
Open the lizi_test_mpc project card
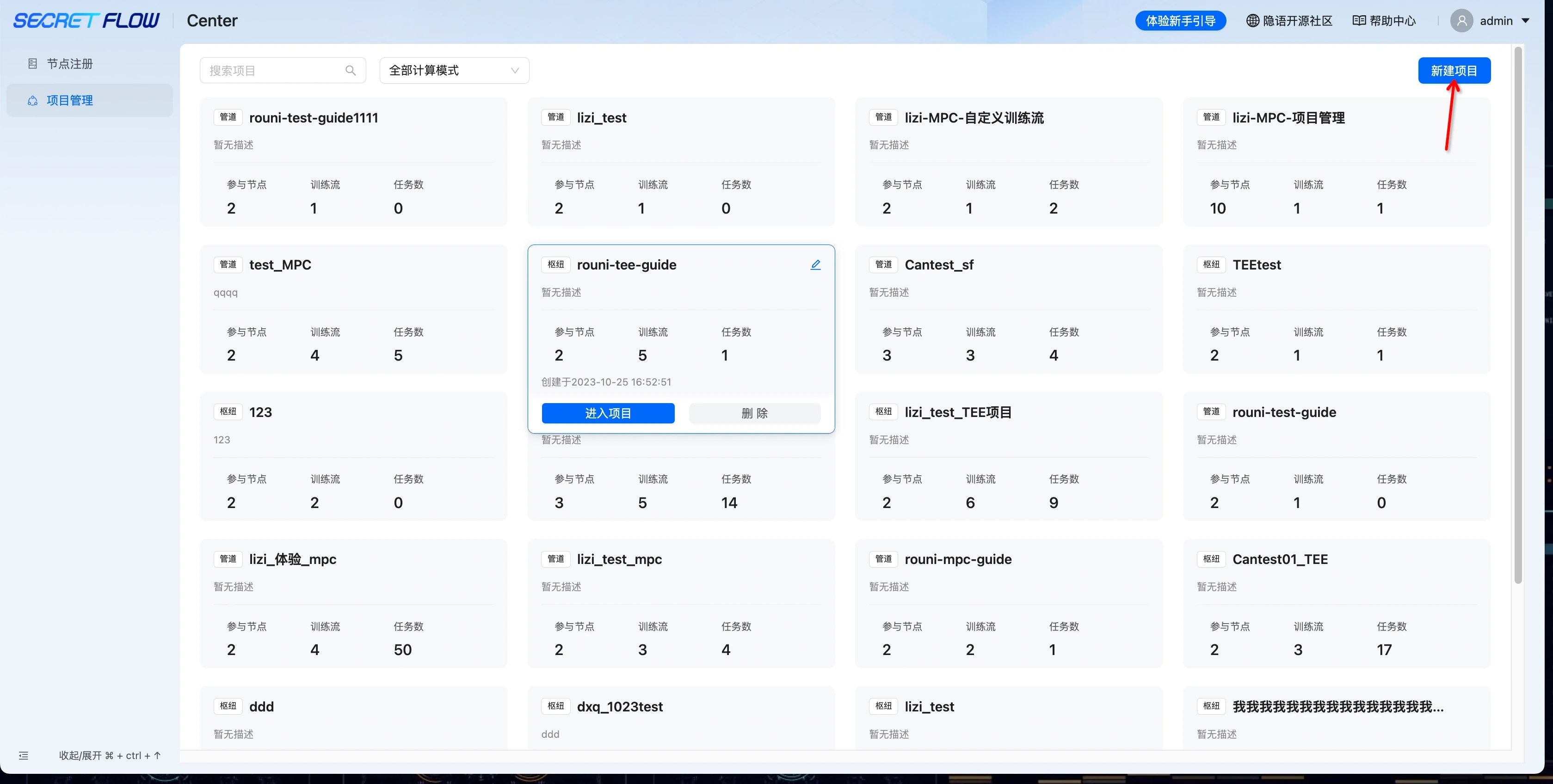(681, 603)
